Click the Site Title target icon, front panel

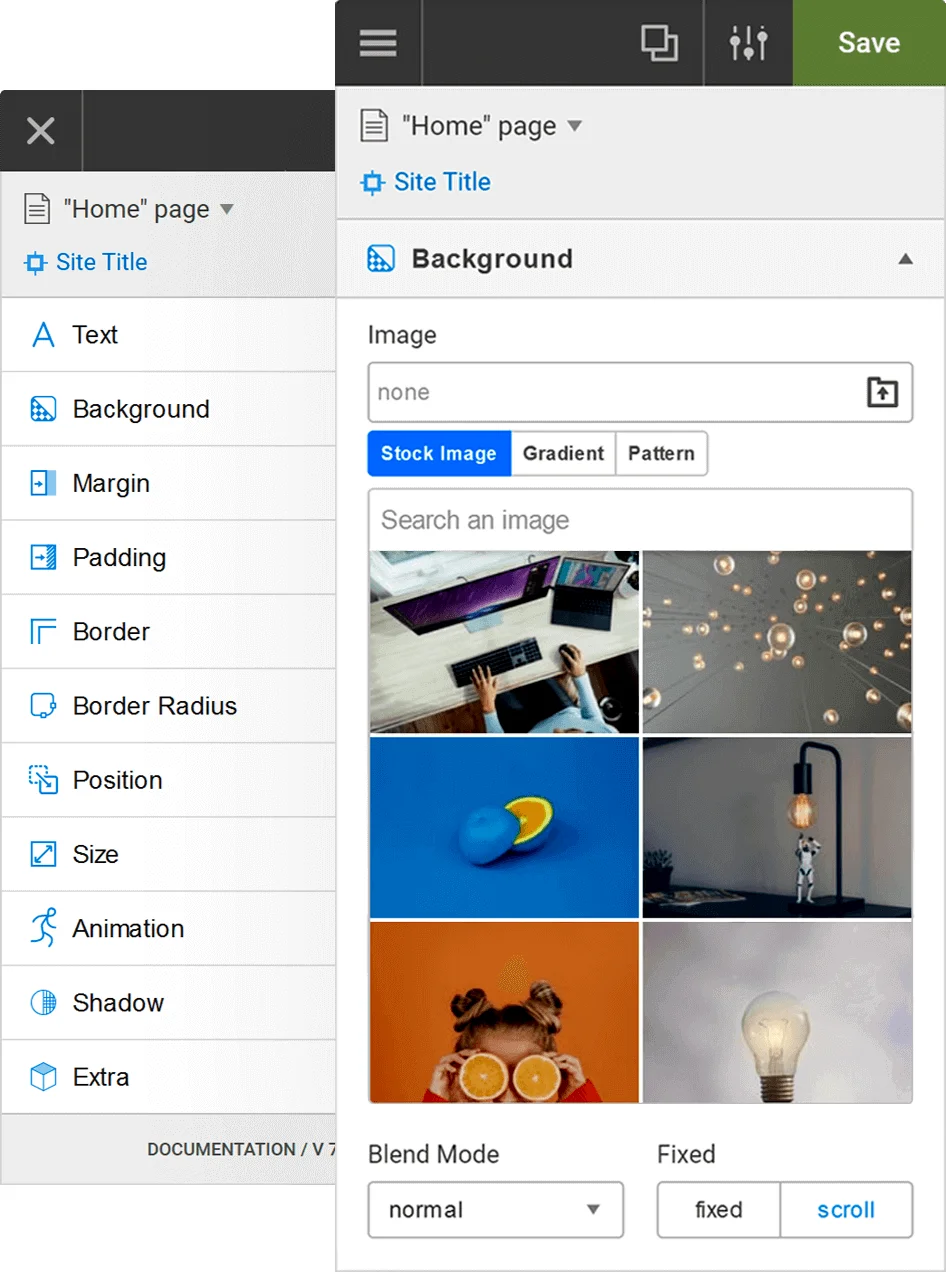coord(372,183)
